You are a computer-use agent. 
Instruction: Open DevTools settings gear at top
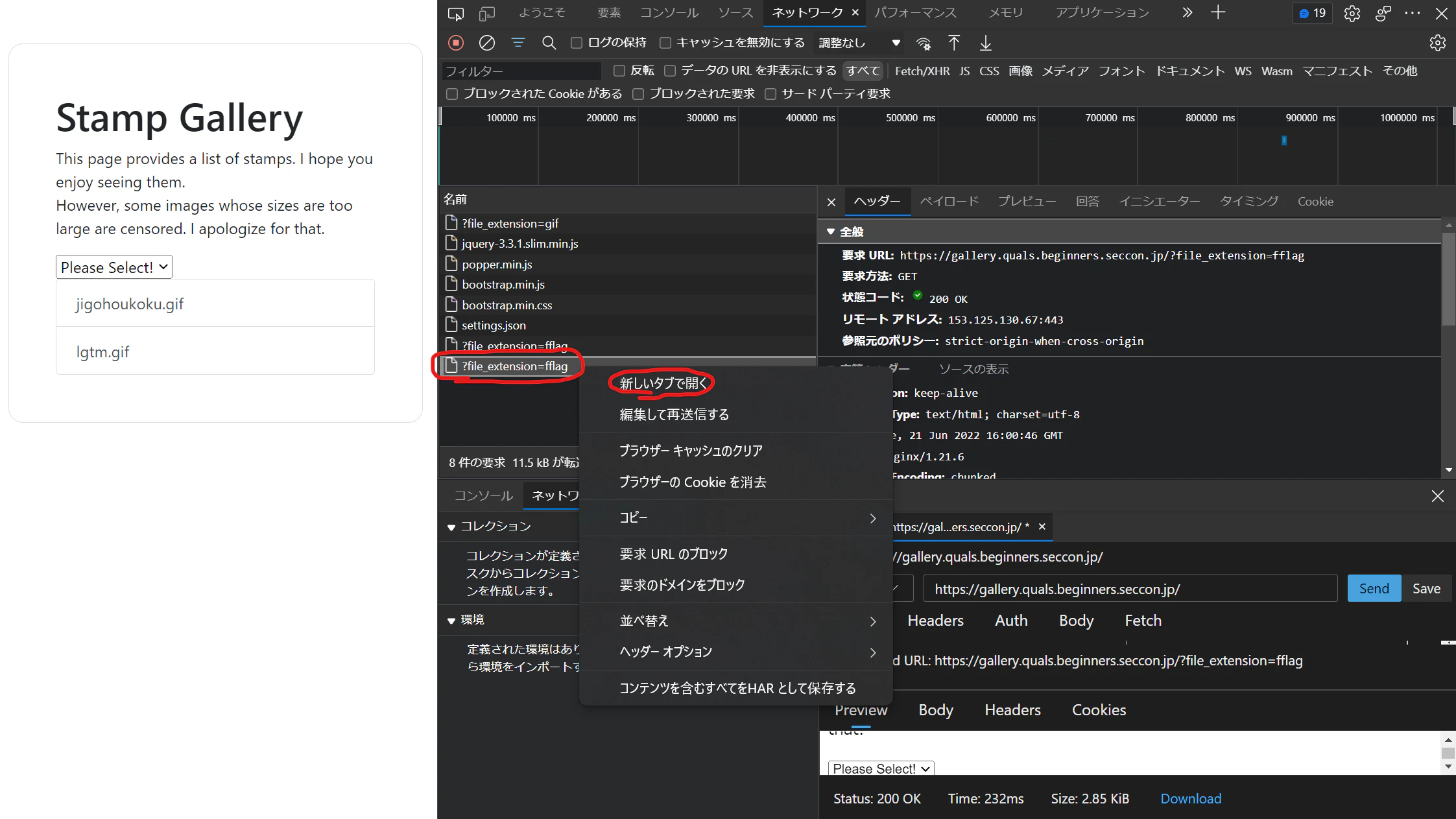(1352, 13)
